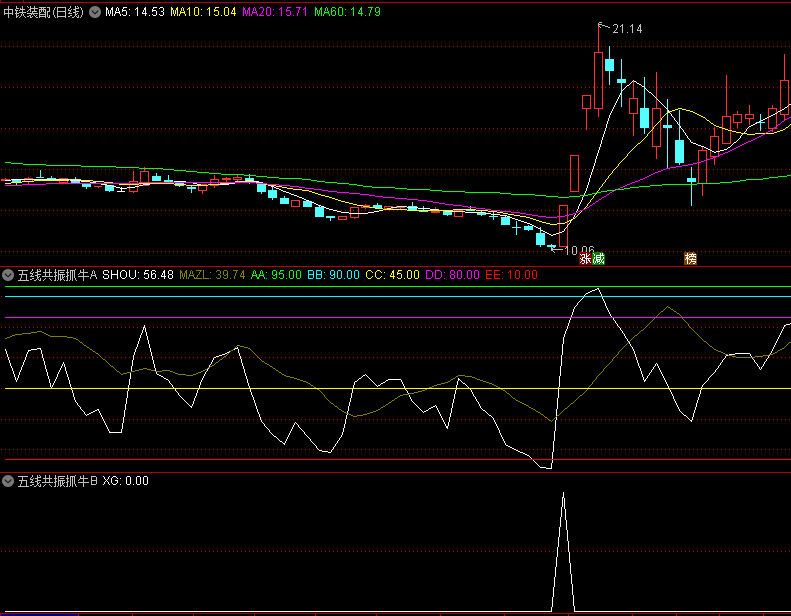
Task: Click the green 减 marker icon
Action: pos(598,259)
